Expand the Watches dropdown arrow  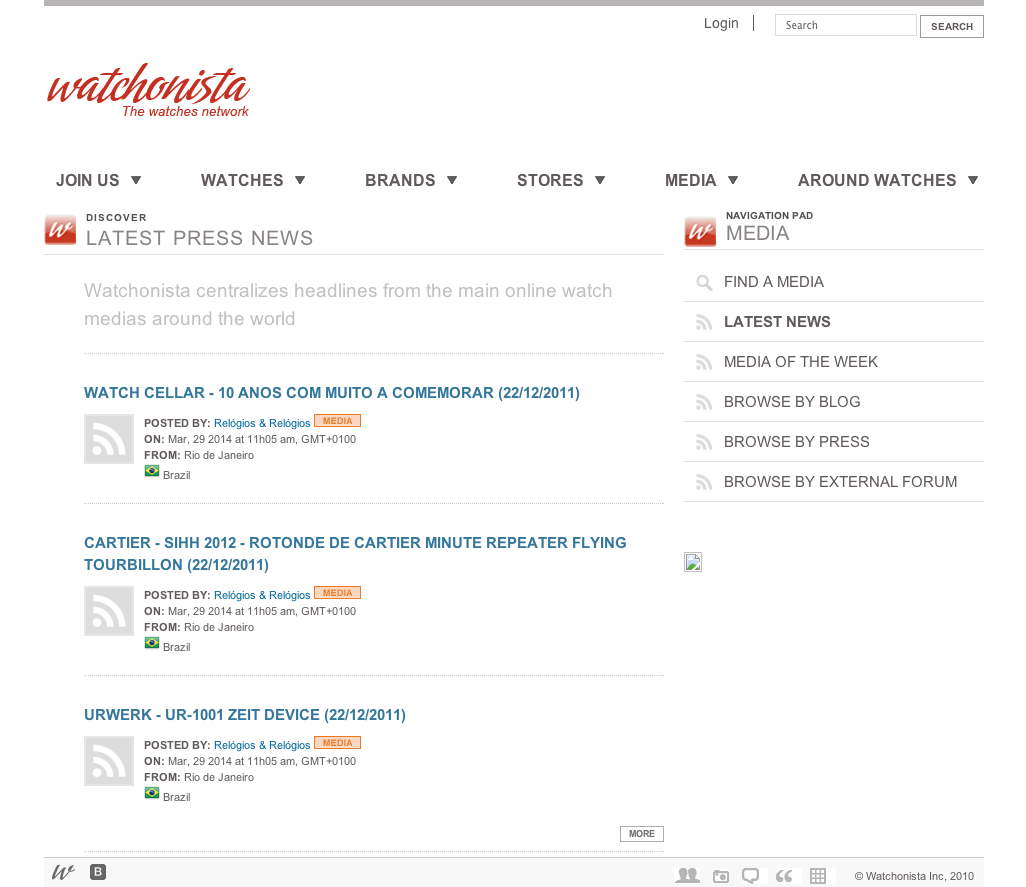300,180
